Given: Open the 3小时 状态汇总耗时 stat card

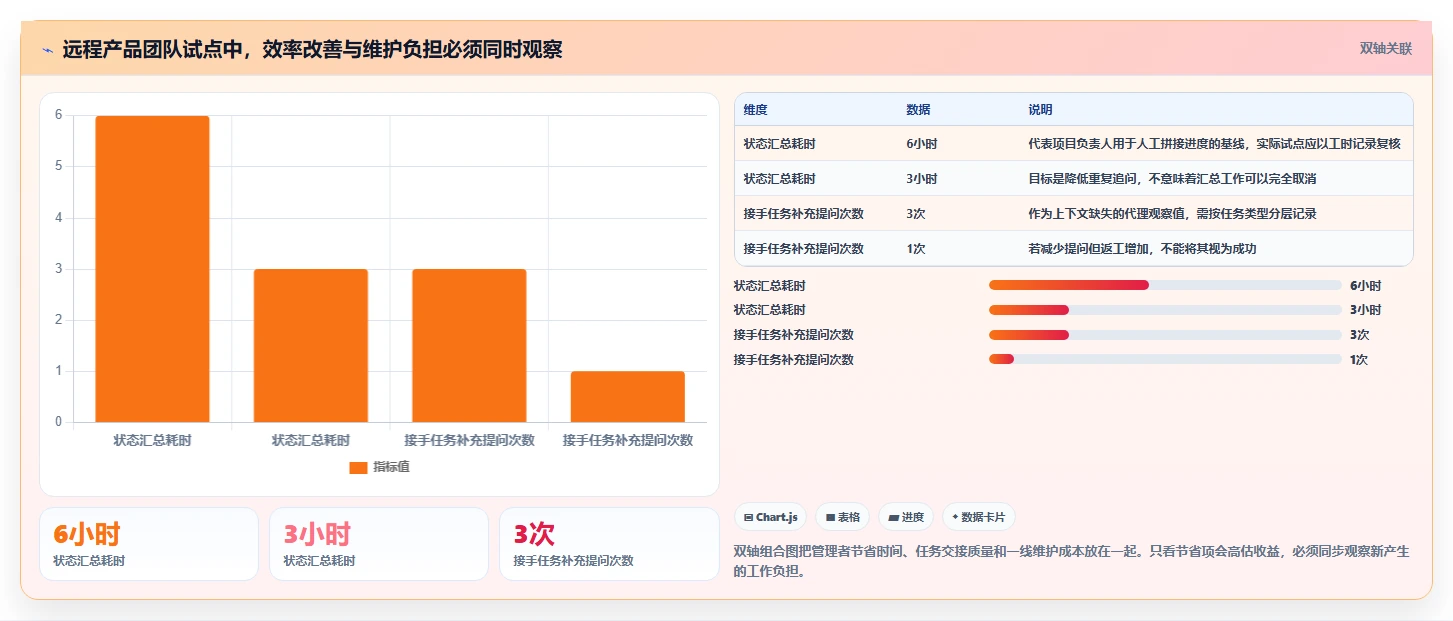Looking at the screenshot, I should (x=379, y=544).
